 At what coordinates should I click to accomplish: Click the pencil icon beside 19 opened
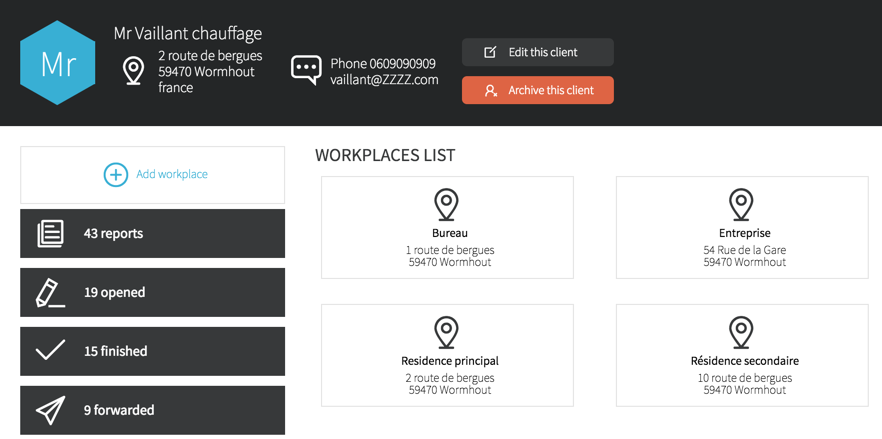pos(50,293)
